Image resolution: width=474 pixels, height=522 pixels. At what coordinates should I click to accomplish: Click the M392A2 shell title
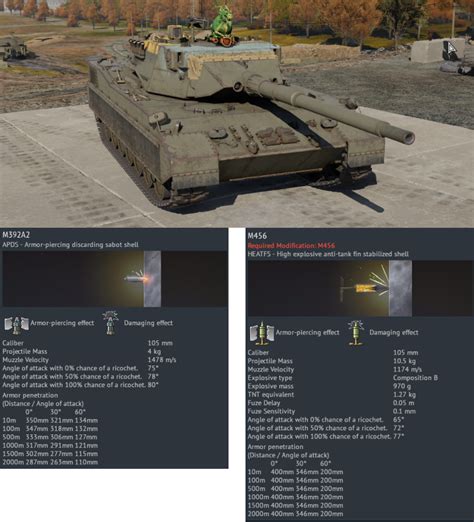click(x=16, y=235)
